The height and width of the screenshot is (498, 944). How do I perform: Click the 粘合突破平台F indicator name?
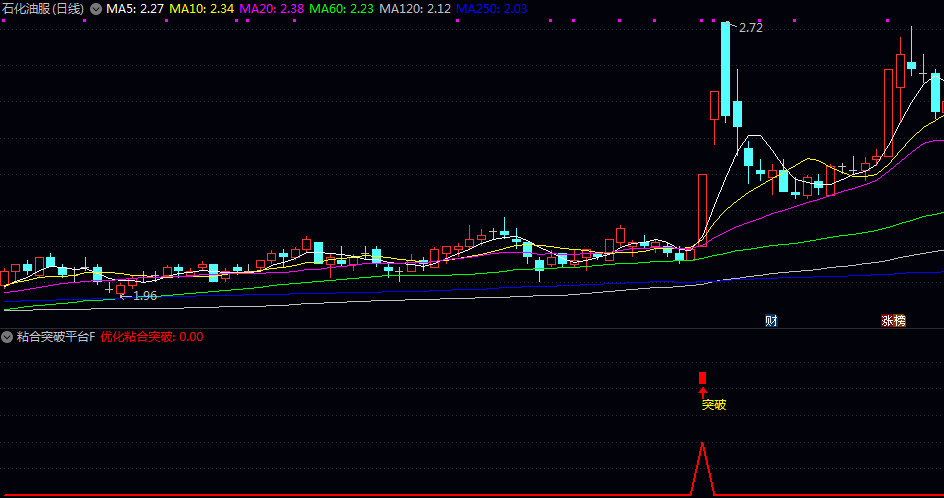(55, 337)
